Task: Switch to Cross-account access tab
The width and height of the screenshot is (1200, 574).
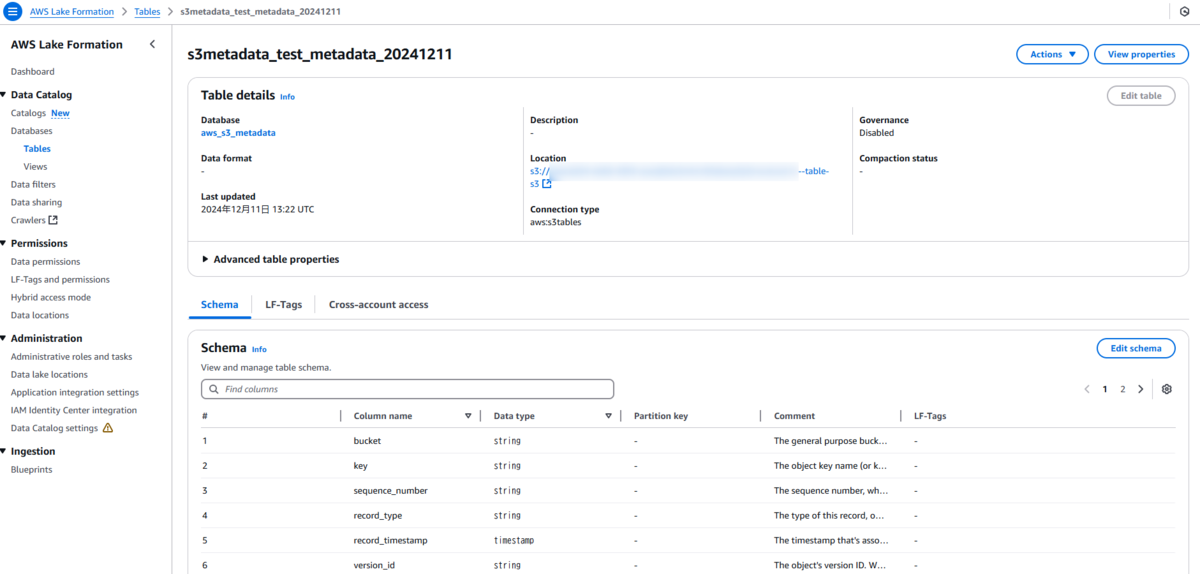Action: pyautogui.click(x=378, y=304)
